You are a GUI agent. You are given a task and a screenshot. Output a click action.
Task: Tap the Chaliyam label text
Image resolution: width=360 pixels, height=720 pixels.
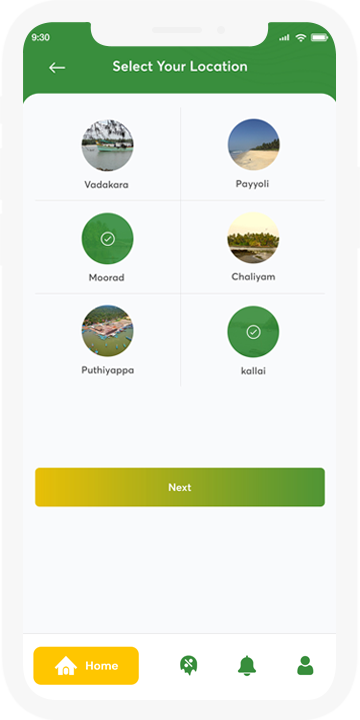click(x=253, y=277)
